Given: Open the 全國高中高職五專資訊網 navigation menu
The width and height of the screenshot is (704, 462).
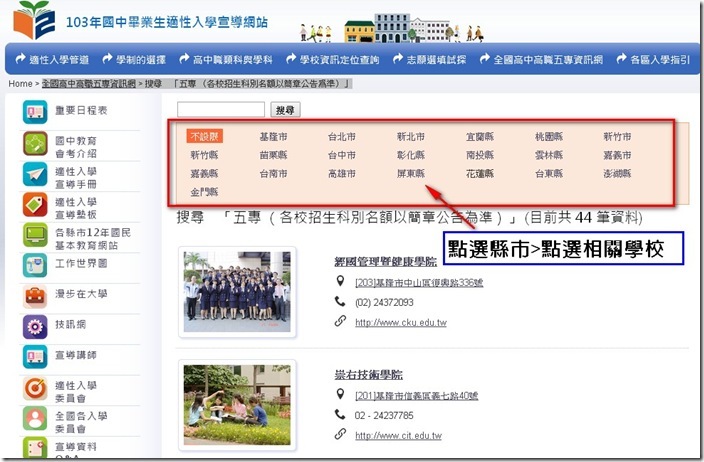Looking at the screenshot, I should [x=541, y=59].
